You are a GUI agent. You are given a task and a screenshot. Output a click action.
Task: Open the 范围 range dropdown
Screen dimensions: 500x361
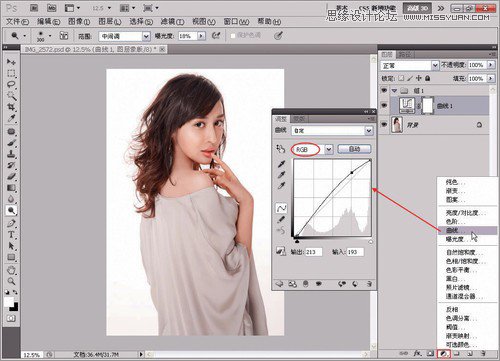(x=124, y=36)
